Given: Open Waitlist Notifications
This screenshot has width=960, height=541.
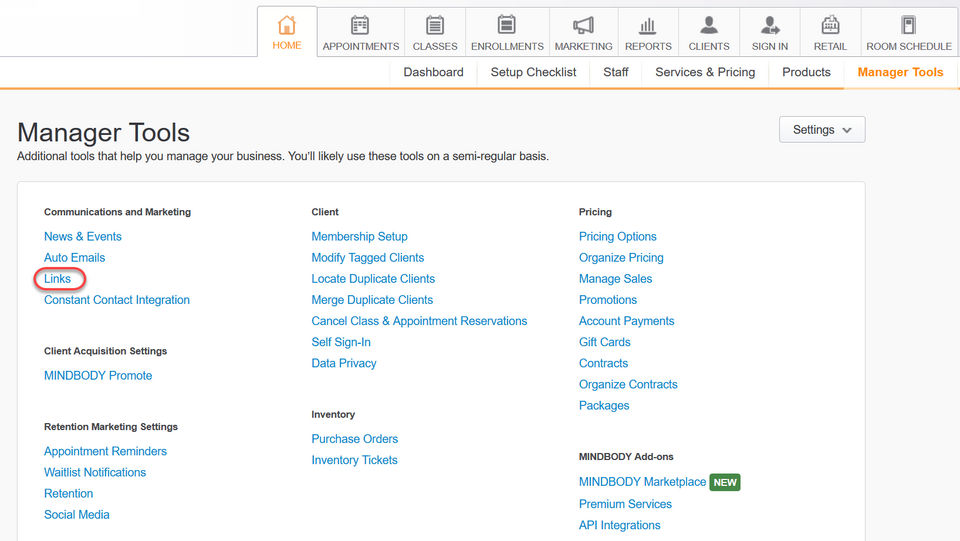Looking at the screenshot, I should [x=95, y=472].
